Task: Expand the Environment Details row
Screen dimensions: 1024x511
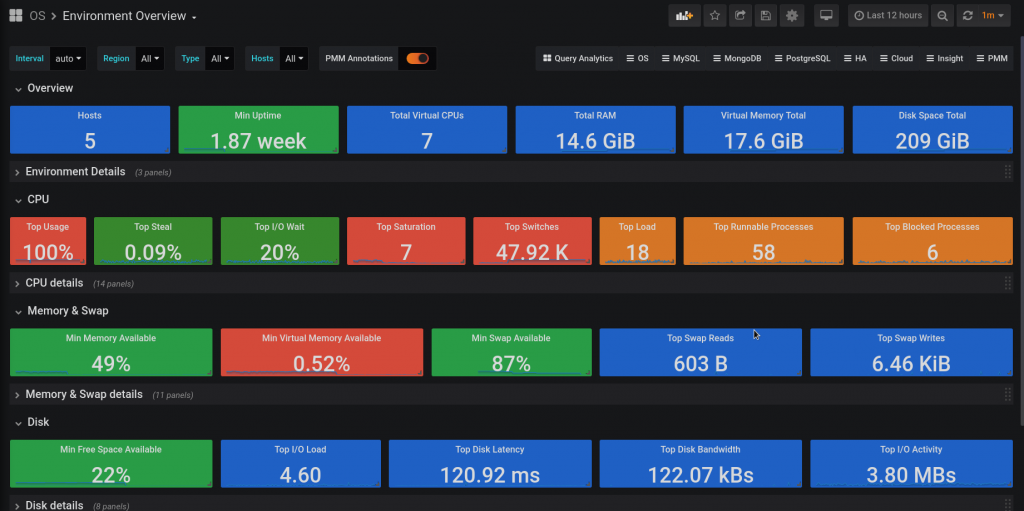Action: click(x=75, y=172)
